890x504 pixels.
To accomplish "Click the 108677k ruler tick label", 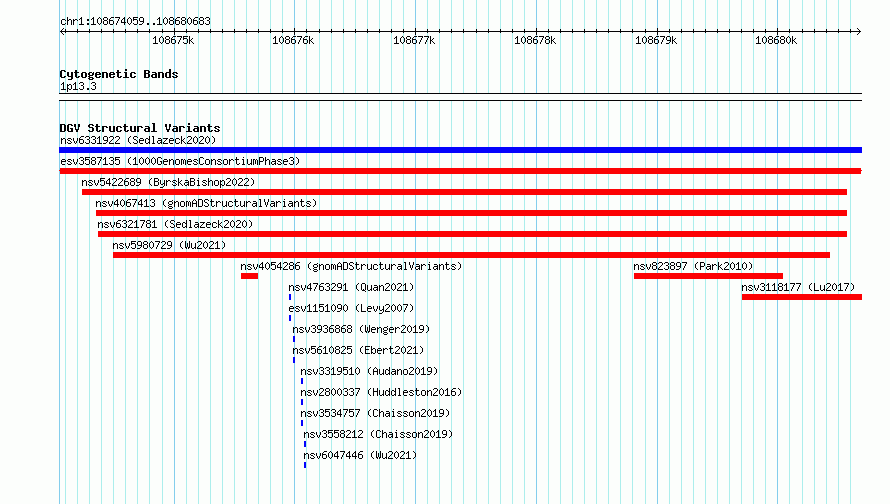I will 414,40.
